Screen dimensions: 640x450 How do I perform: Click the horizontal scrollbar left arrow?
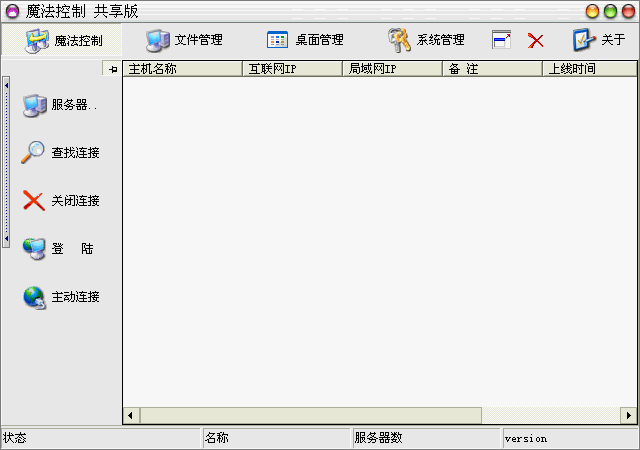pos(131,415)
